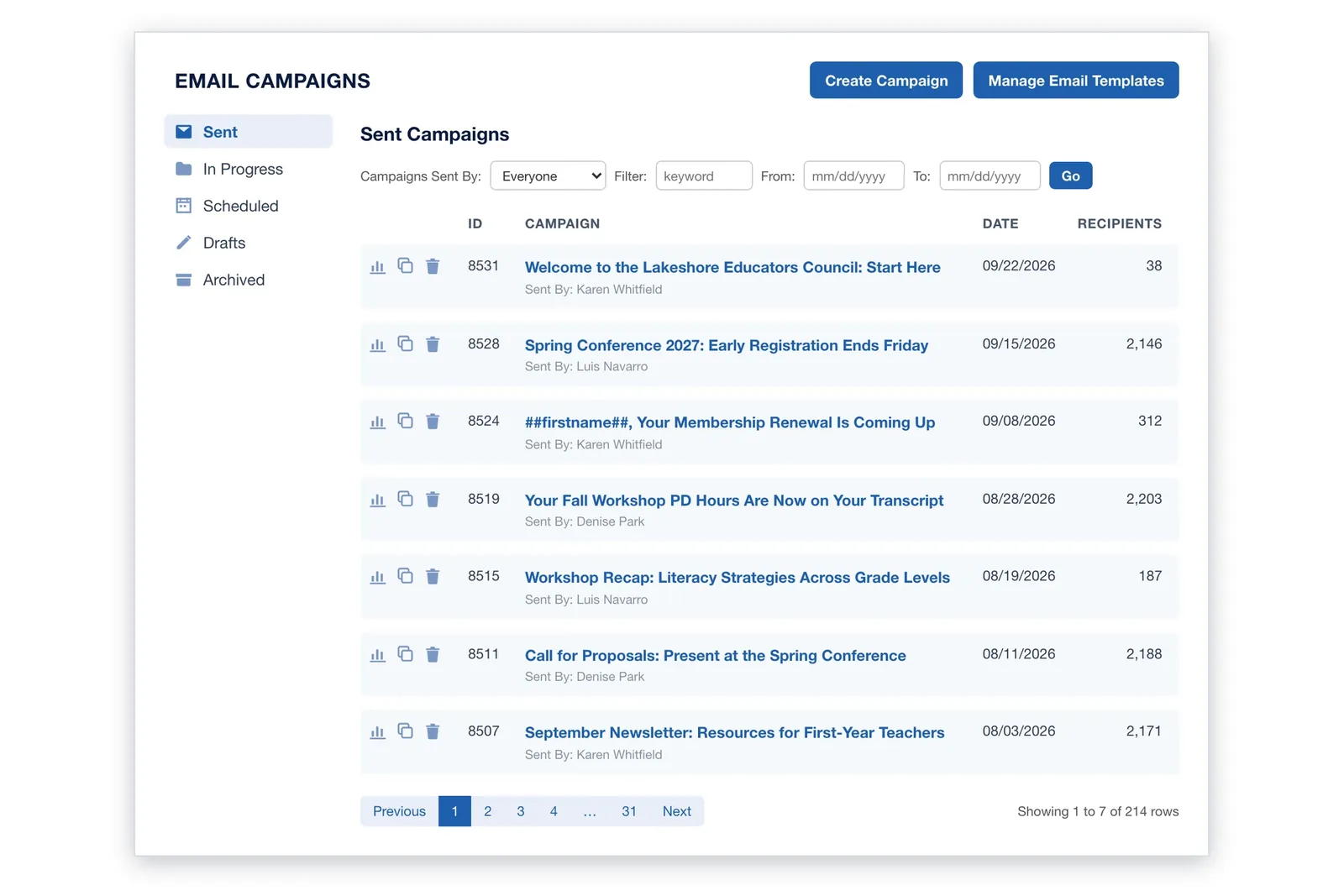Open Welcome to Lakeshore Educators Council campaign
Viewport: 1344px width, 896px height.
732,267
